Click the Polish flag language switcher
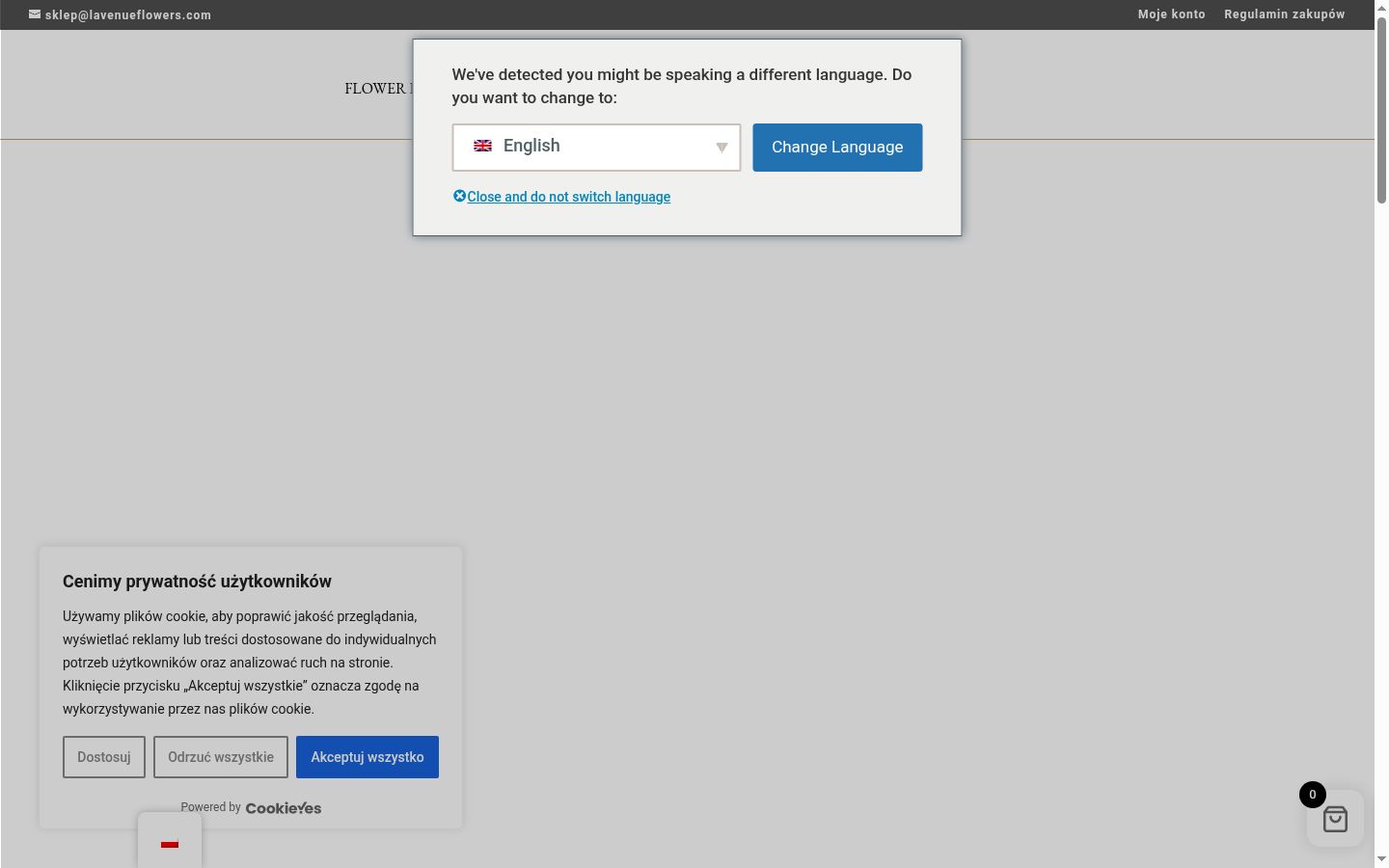Screen dimensions: 1389x868 click(x=170, y=844)
